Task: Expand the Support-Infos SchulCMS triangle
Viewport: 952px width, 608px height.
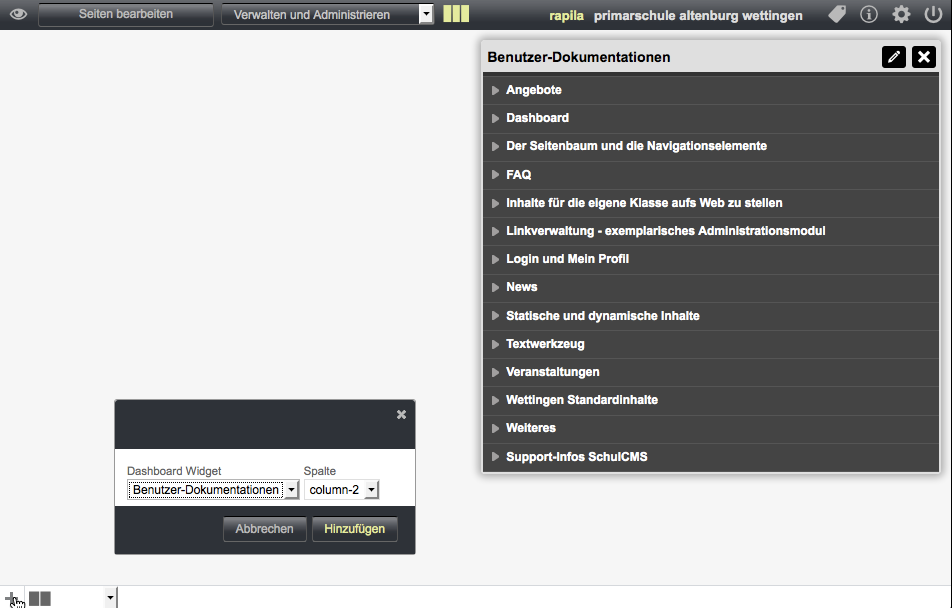Action: pyautogui.click(x=495, y=457)
